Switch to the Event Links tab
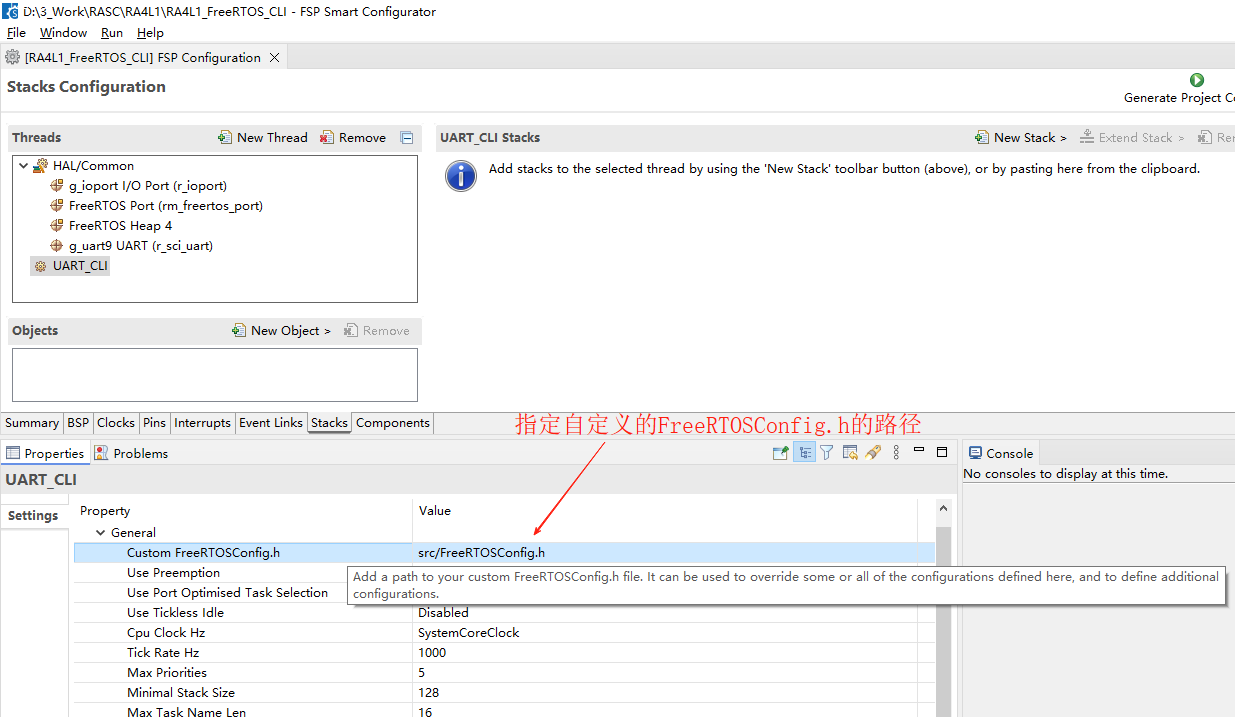Viewport: 1235px width, 717px height. click(x=271, y=423)
